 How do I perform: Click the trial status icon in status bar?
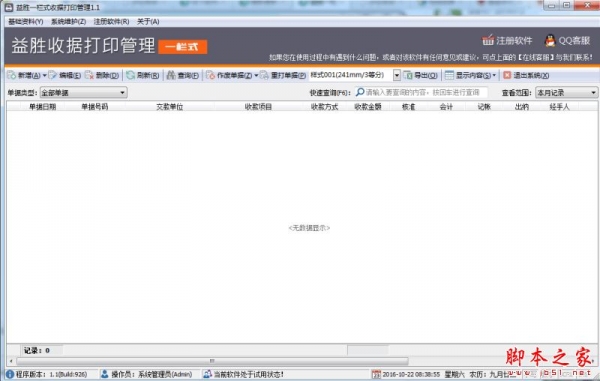coord(207,374)
